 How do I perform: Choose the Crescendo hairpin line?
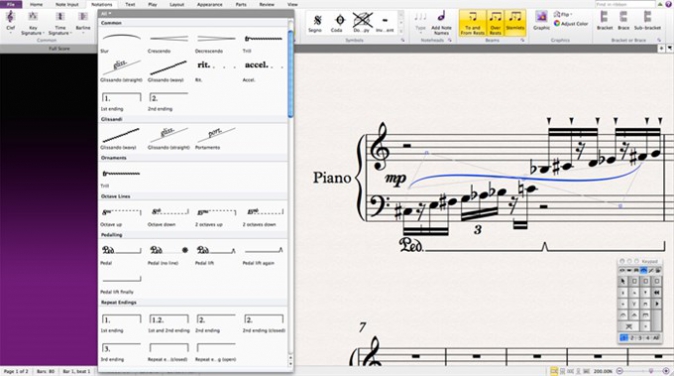[x=168, y=41]
